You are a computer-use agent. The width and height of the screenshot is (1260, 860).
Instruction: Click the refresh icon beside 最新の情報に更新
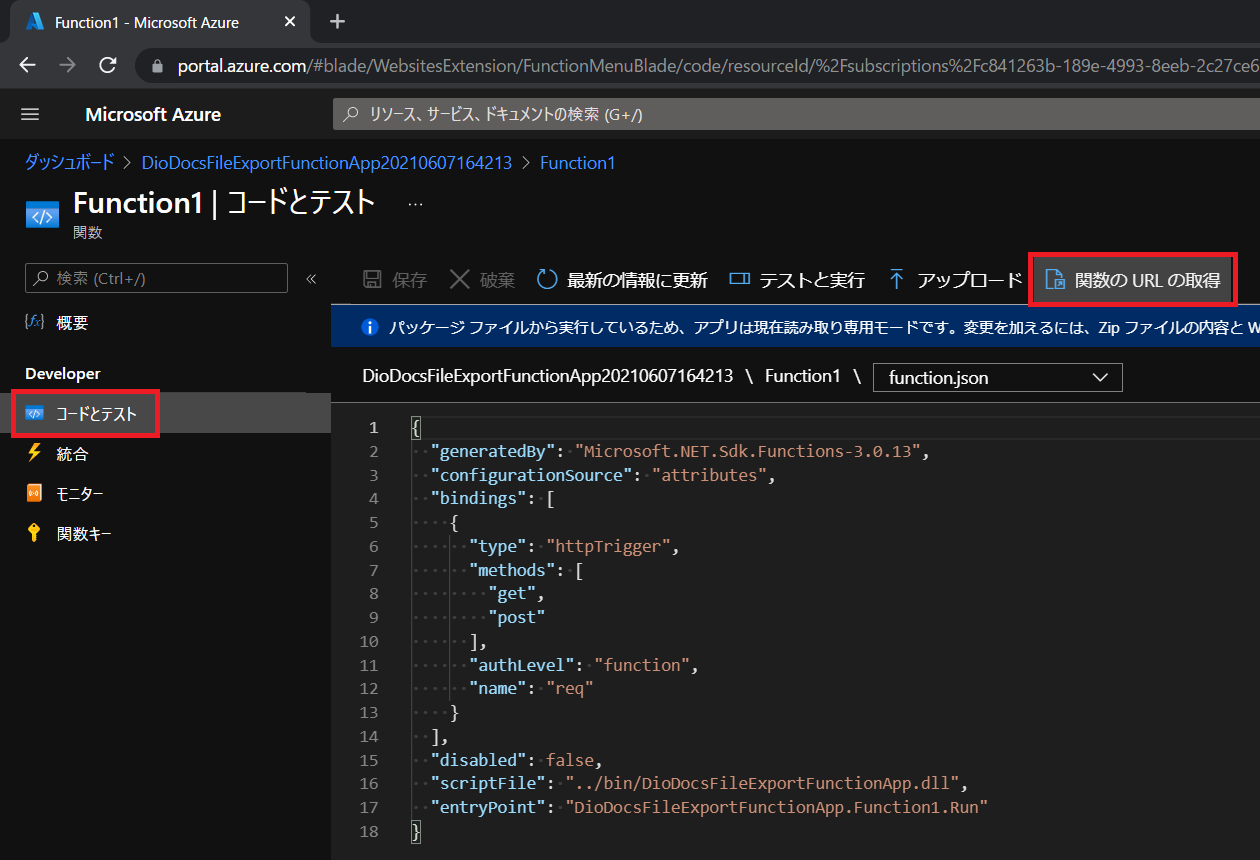[x=547, y=280]
